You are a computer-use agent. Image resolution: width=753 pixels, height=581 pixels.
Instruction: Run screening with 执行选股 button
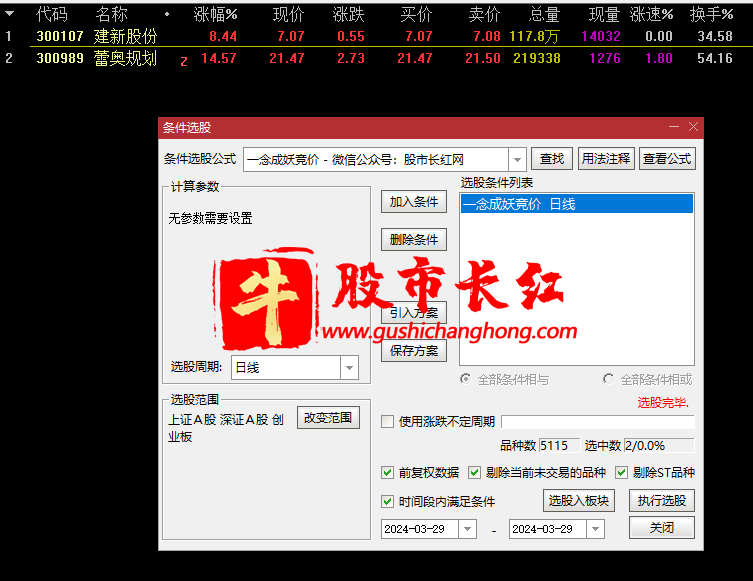(x=662, y=501)
